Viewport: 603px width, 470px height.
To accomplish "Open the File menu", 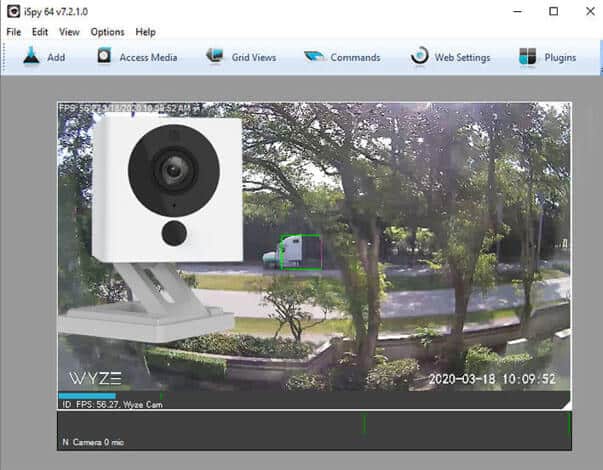I will coord(14,32).
